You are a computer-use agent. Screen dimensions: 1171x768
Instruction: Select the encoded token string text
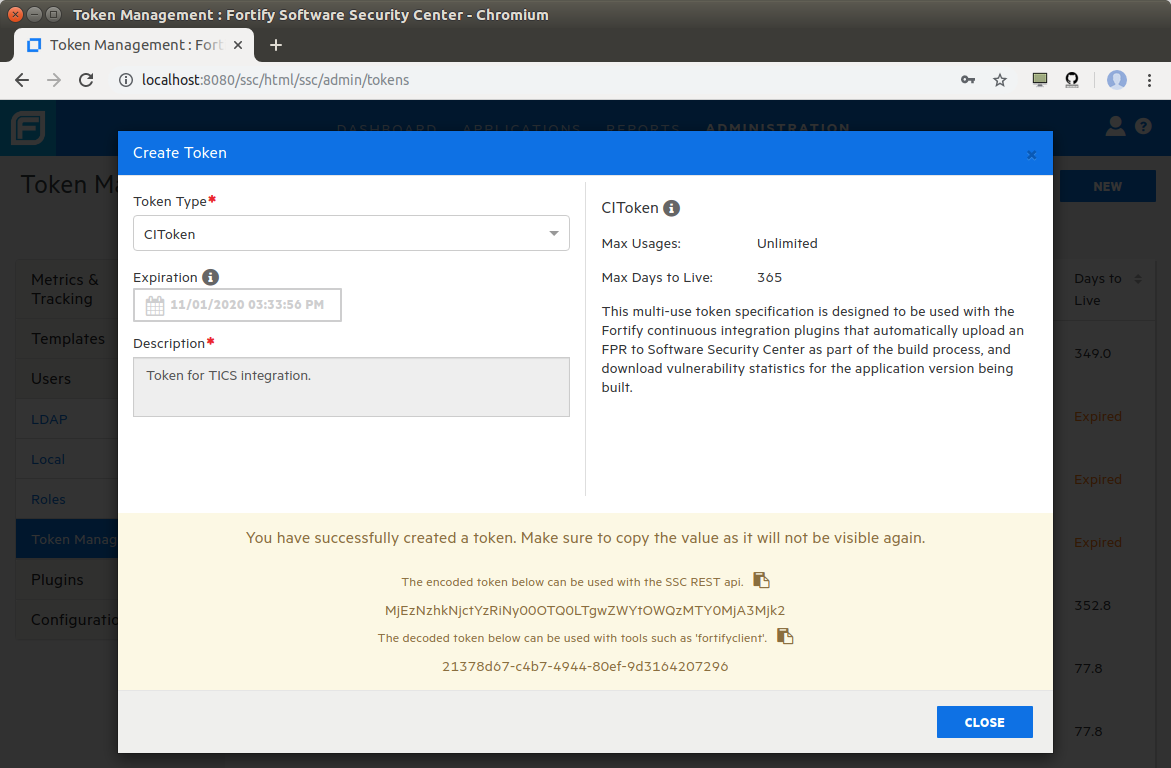[585, 610]
